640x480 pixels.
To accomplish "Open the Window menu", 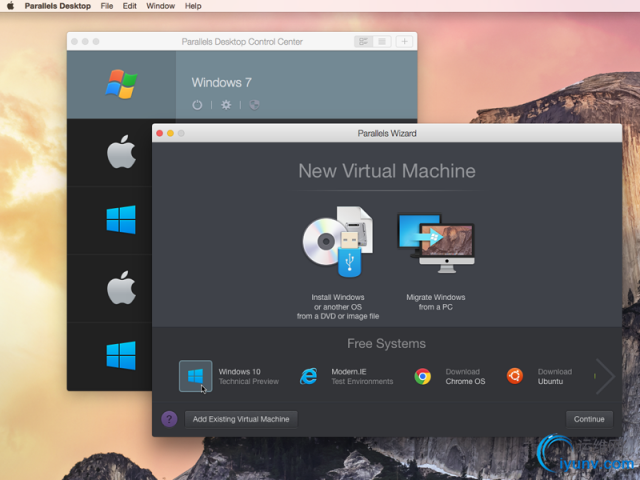I will click(x=161, y=6).
